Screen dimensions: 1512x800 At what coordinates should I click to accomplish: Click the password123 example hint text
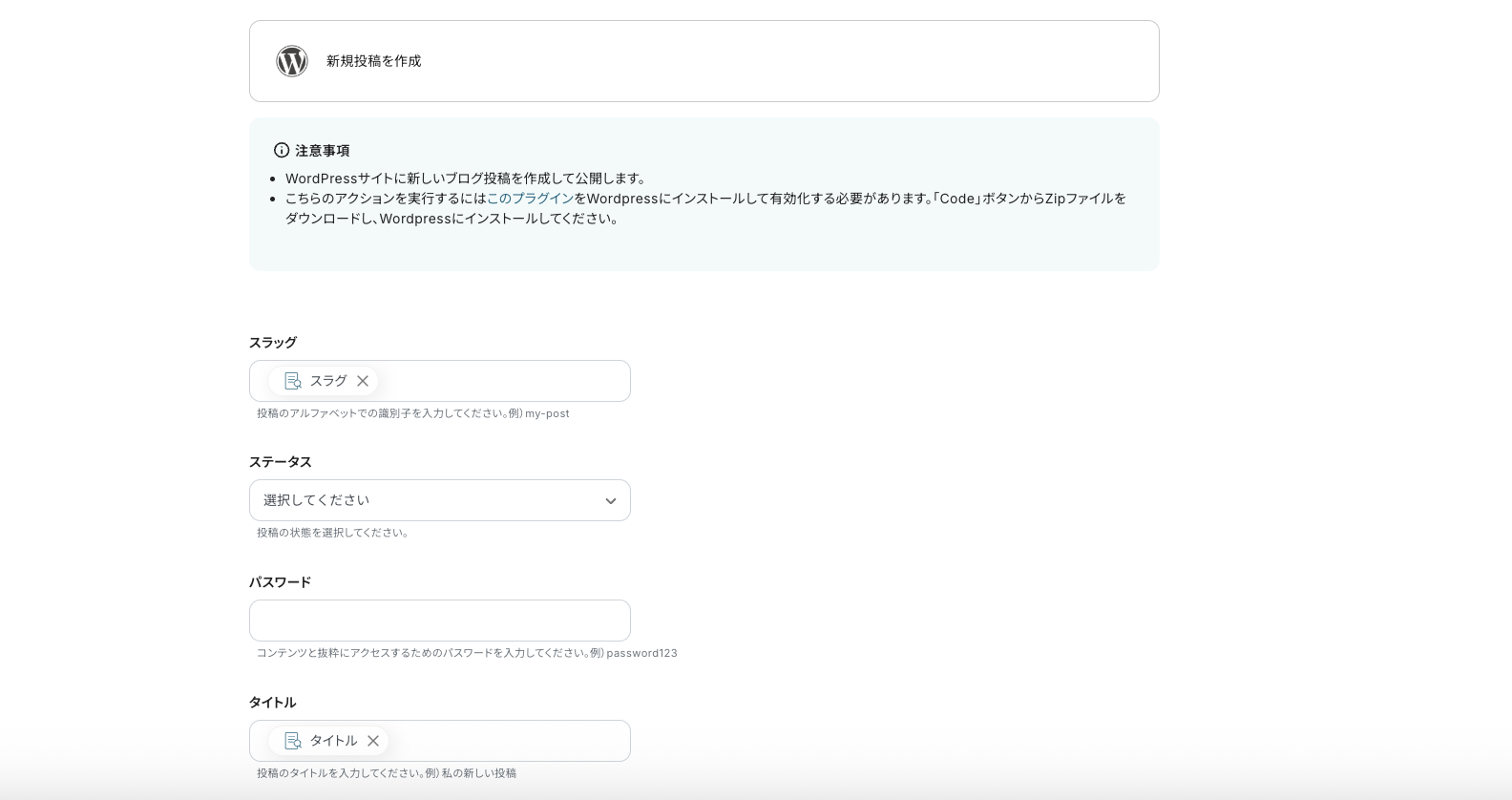click(640, 653)
